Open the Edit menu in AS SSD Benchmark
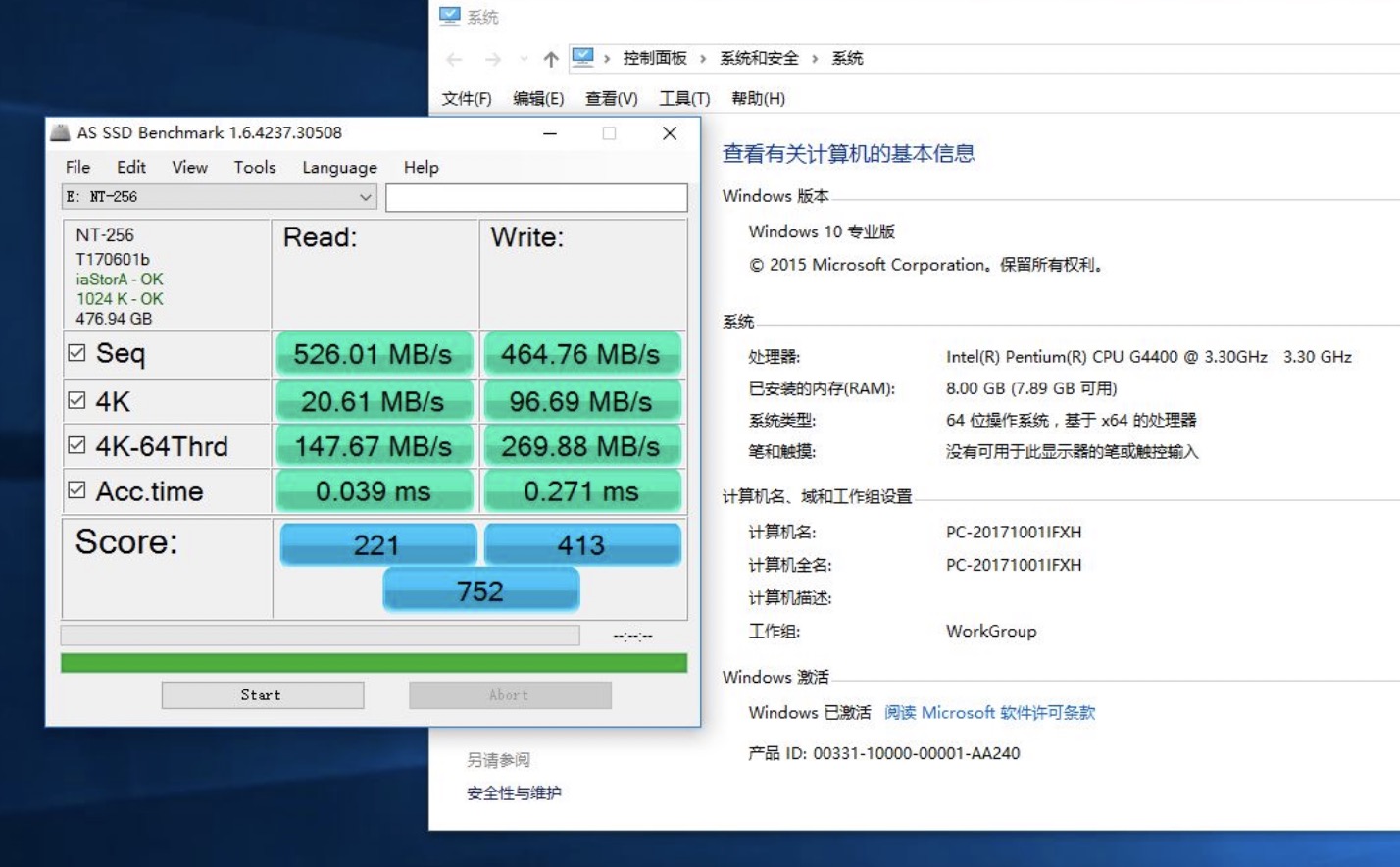The image size is (1400, 867). click(131, 167)
